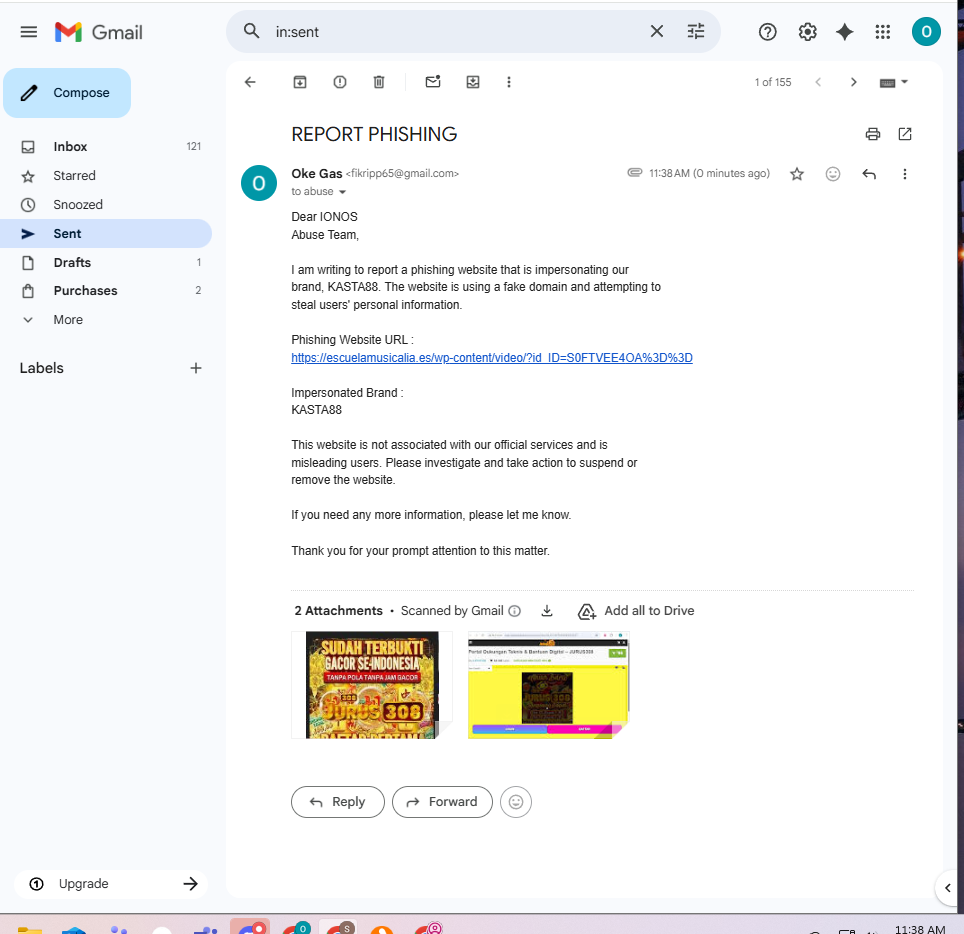This screenshot has width=964, height=934.
Task: Star the message from Oke Gas
Action: pos(797,174)
